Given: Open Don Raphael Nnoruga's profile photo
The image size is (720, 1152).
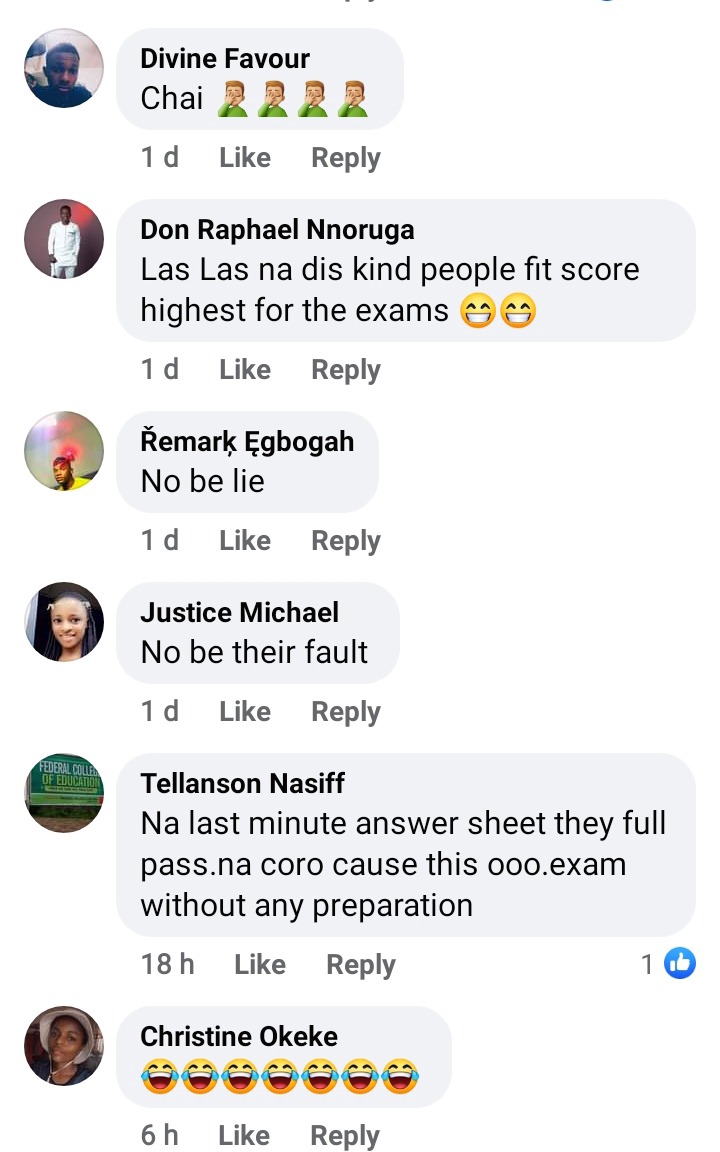Looking at the screenshot, I should tap(64, 239).
